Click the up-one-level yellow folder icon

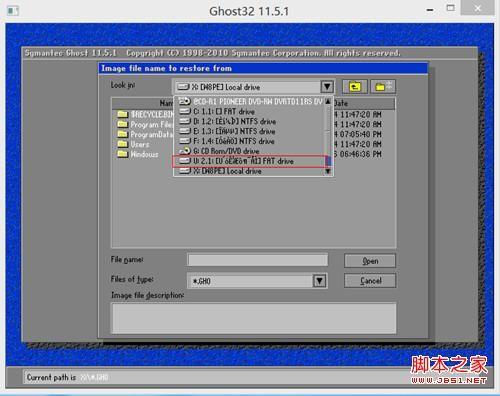355,87
